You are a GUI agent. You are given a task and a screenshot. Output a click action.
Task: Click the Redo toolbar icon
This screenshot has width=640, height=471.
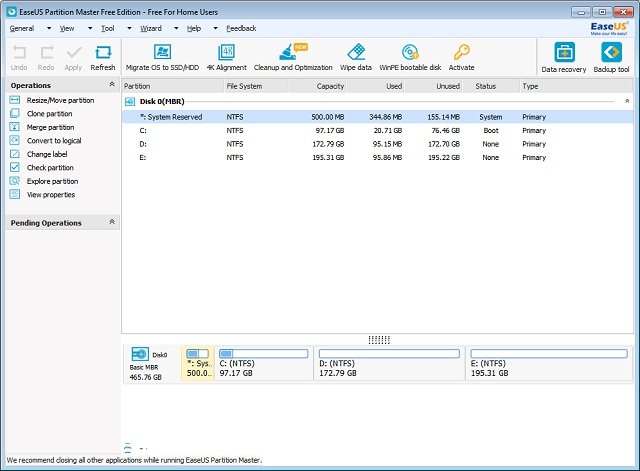point(46,58)
